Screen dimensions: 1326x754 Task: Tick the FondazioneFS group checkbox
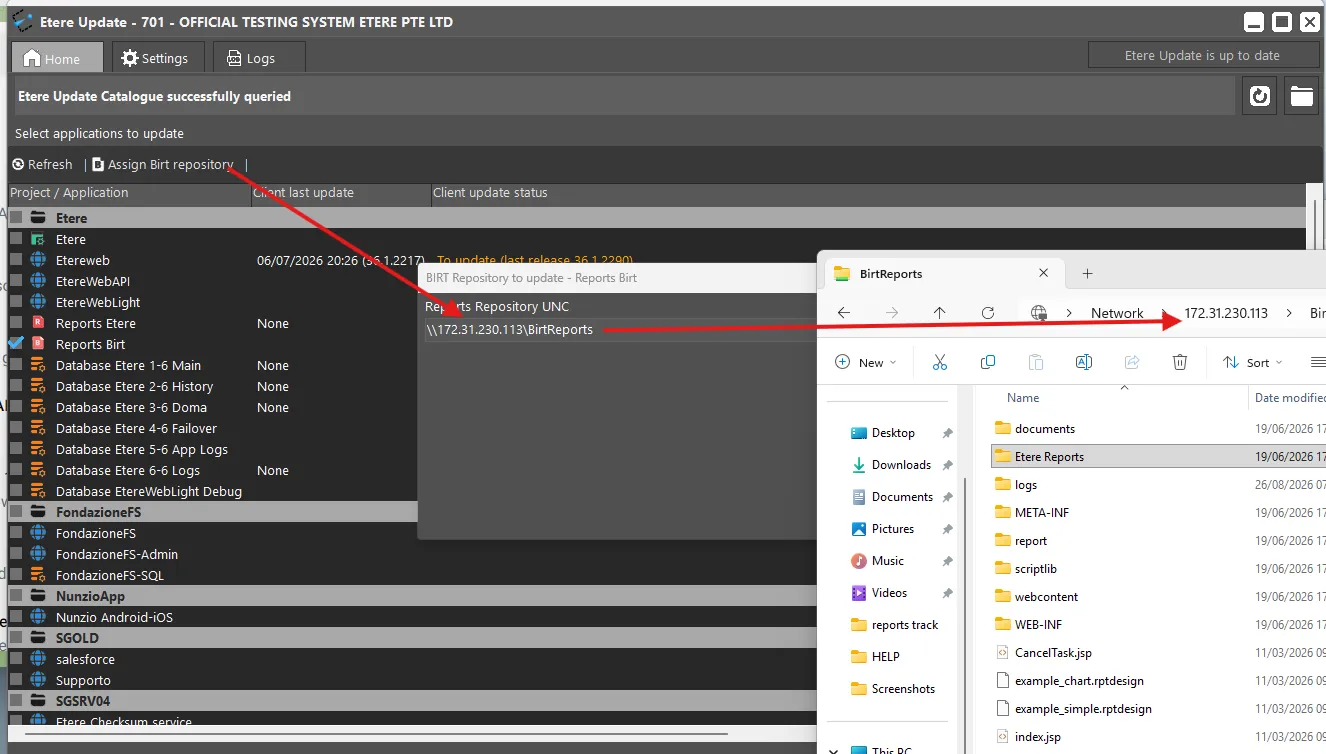[x=16, y=512]
